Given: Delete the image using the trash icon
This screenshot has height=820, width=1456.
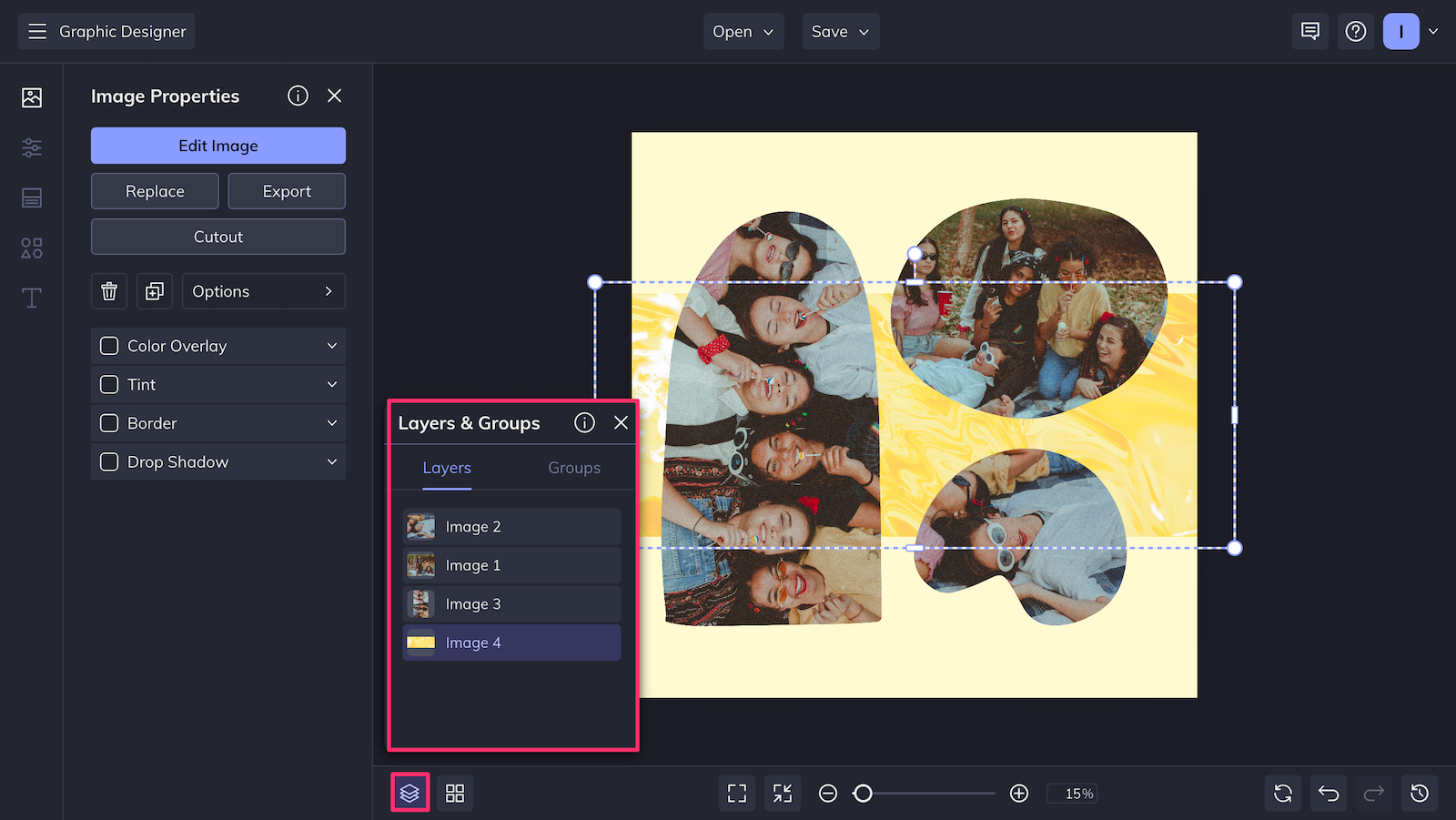Looking at the screenshot, I should [x=109, y=291].
